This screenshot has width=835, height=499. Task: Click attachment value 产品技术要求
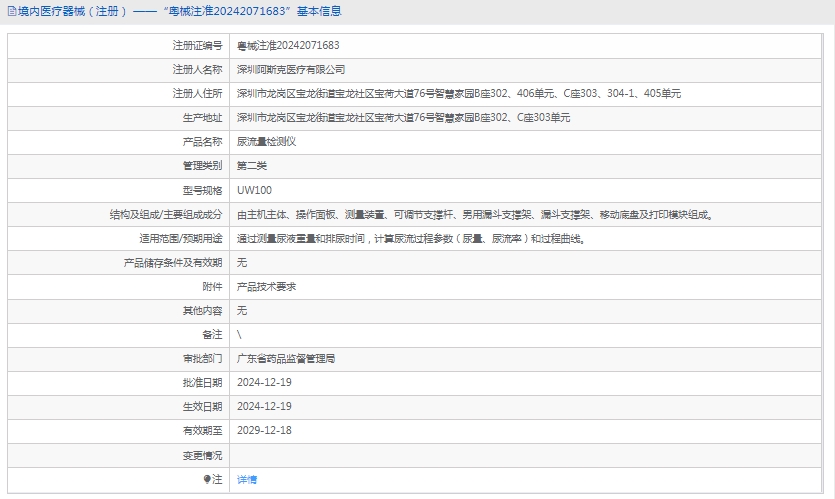266,286
